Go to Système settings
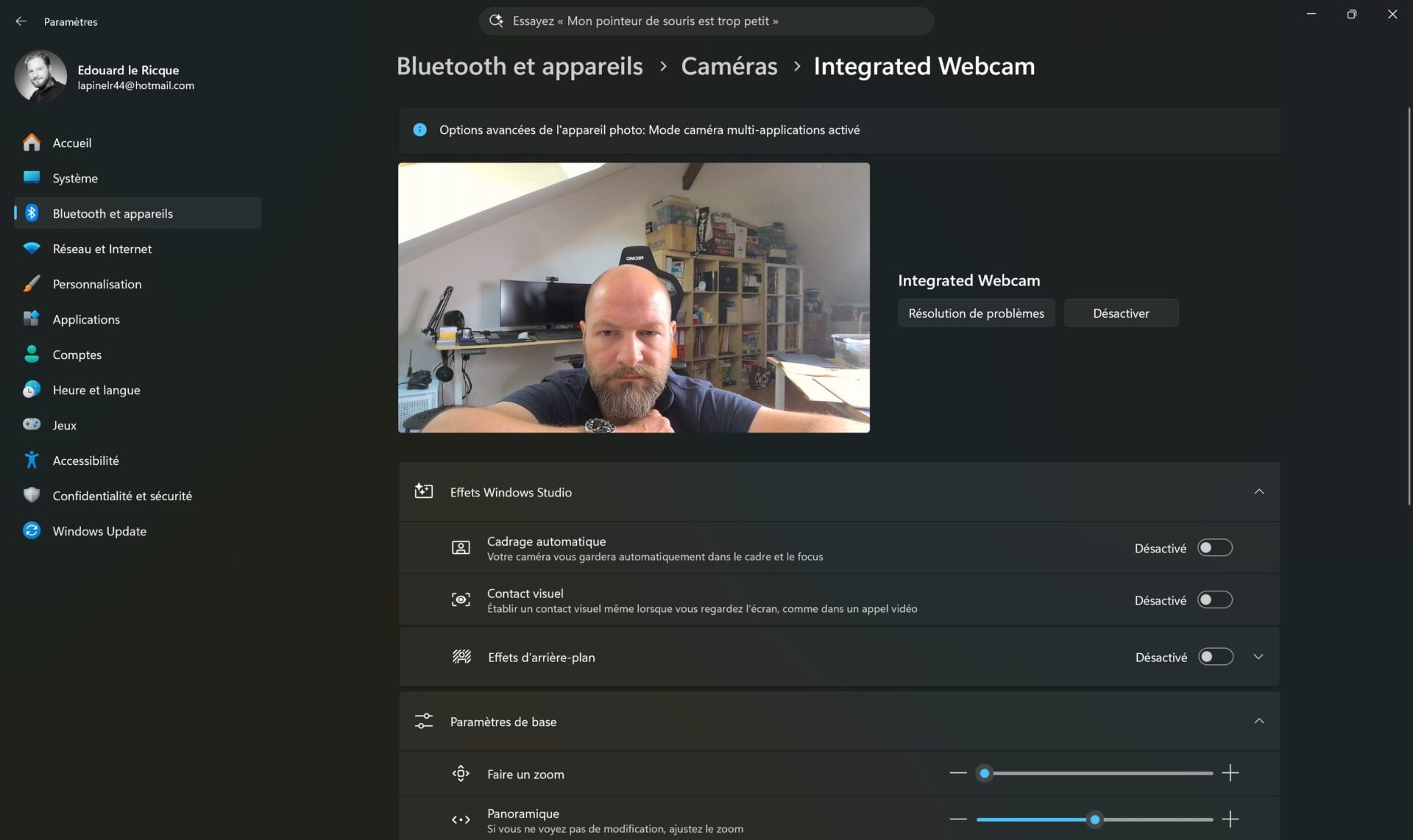The image size is (1413, 840). (138, 178)
